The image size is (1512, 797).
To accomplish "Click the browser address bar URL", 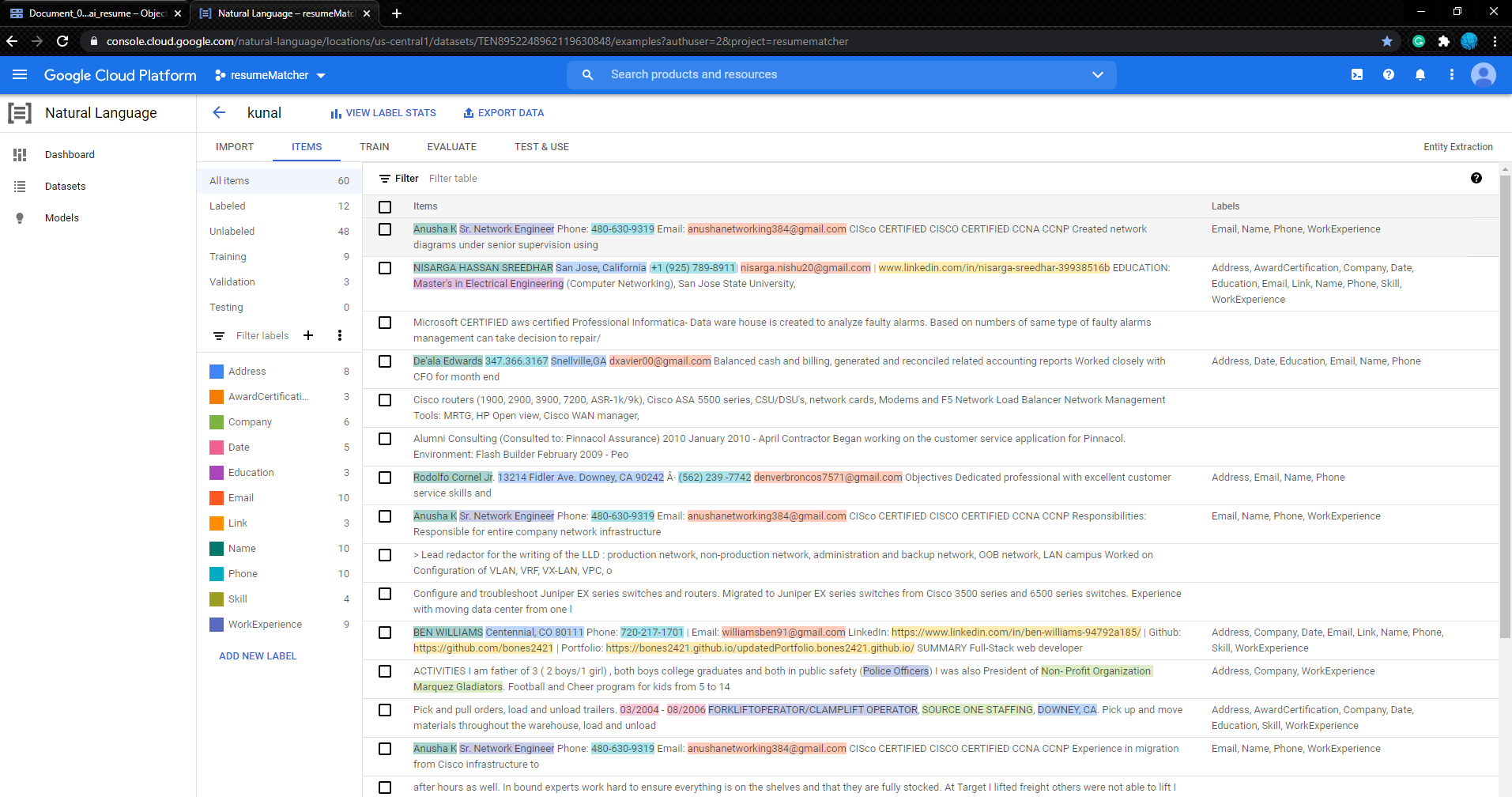I will [477, 41].
